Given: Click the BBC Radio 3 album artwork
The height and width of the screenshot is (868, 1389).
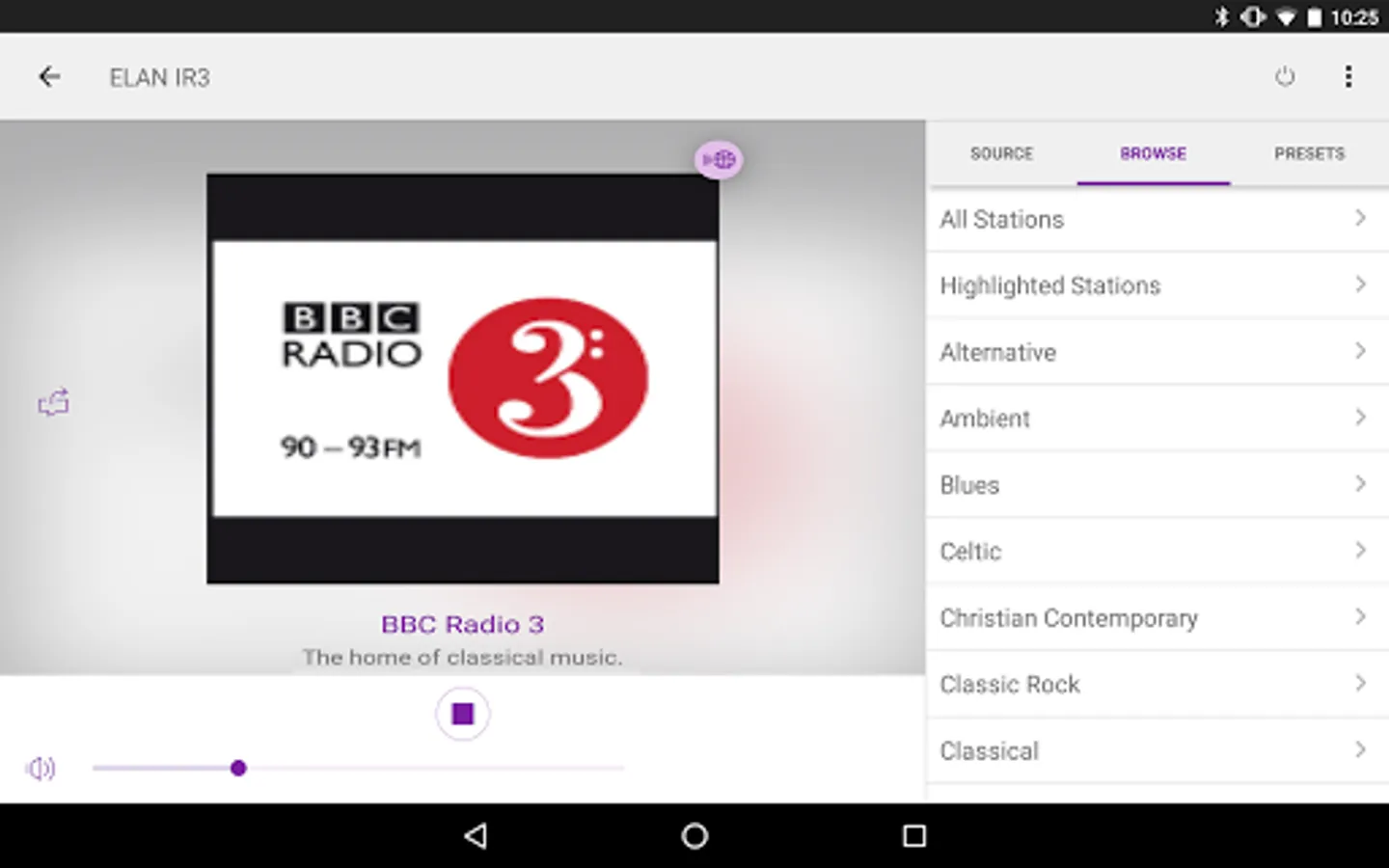Looking at the screenshot, I should tap(463, 379).
